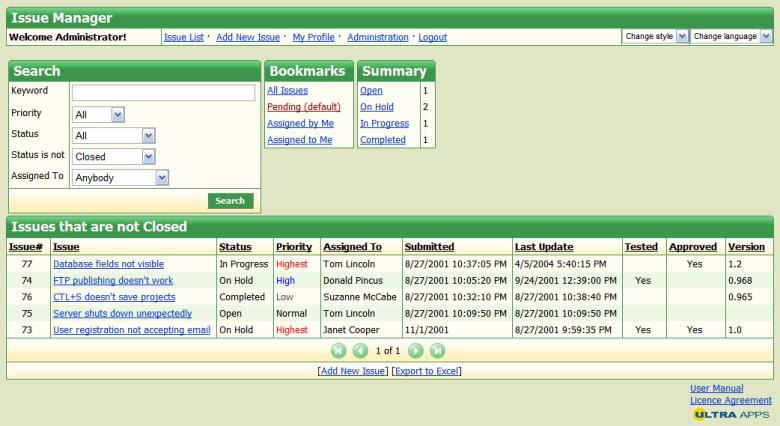The width and height of the screenshot is (780, 426).
Task: Click the previous page arrow icon
Action: 362,351
